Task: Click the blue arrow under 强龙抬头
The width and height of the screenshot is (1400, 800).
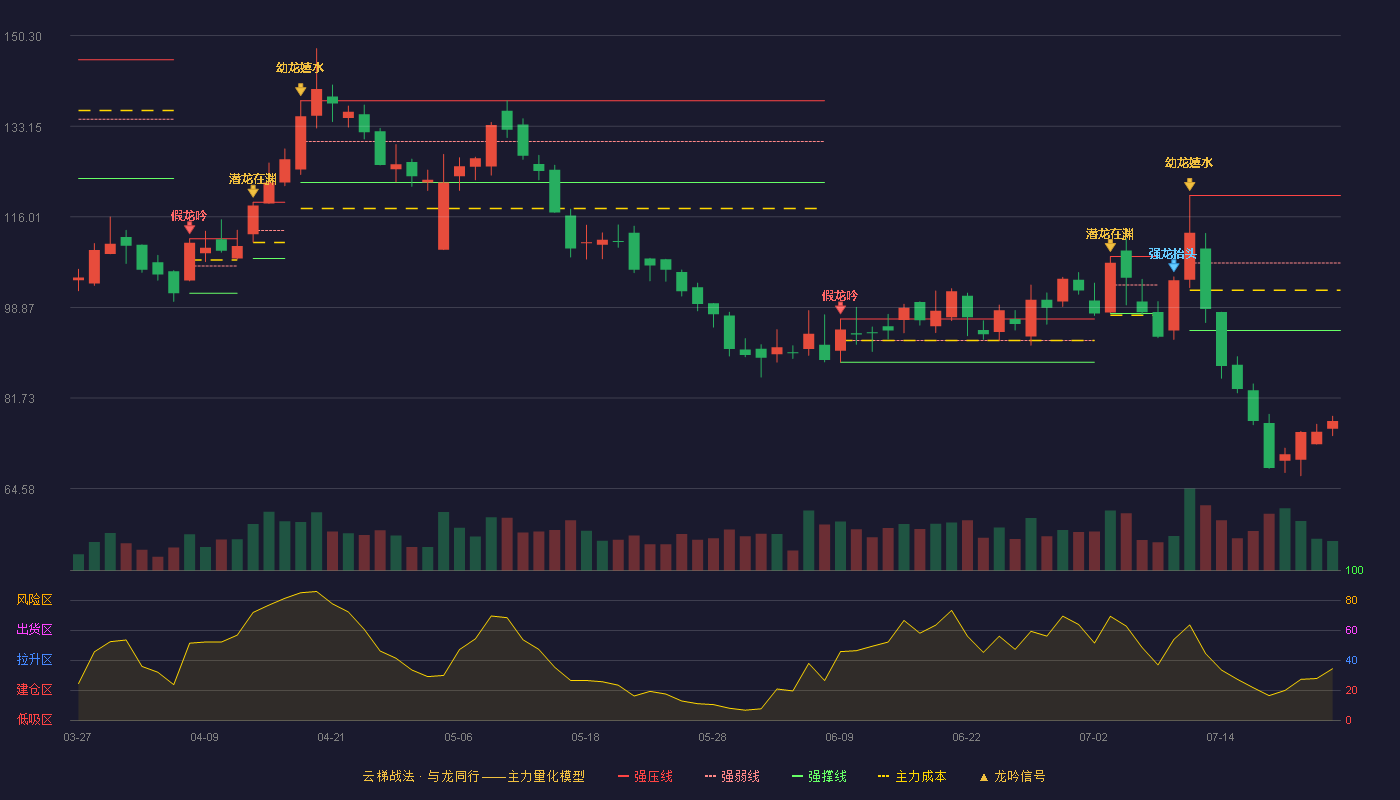Action: click(x=1174, y=266)
